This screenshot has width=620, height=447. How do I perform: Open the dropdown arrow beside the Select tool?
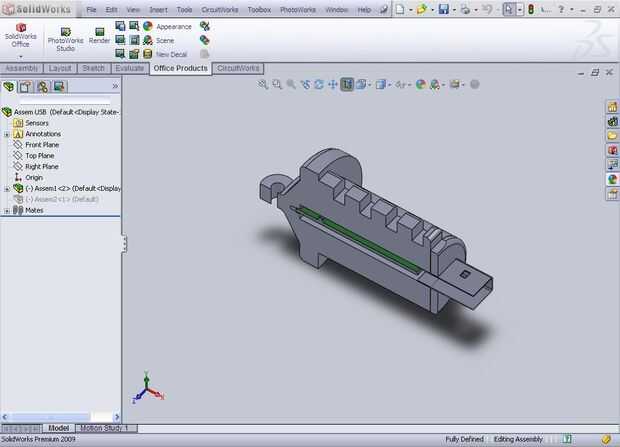[x=520, y=9]
